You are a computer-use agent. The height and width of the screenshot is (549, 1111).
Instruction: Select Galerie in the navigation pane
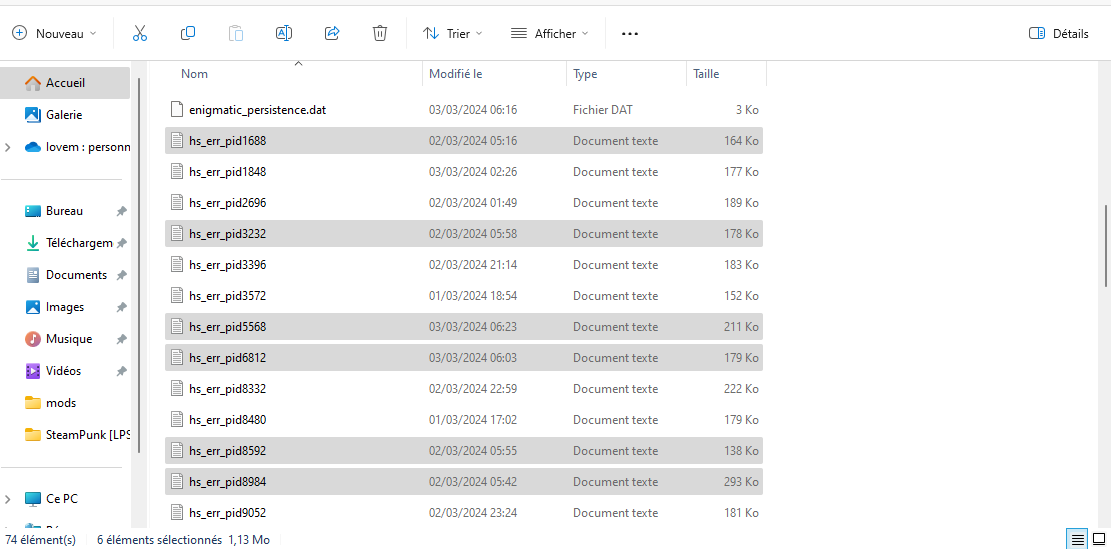[65, 115]
